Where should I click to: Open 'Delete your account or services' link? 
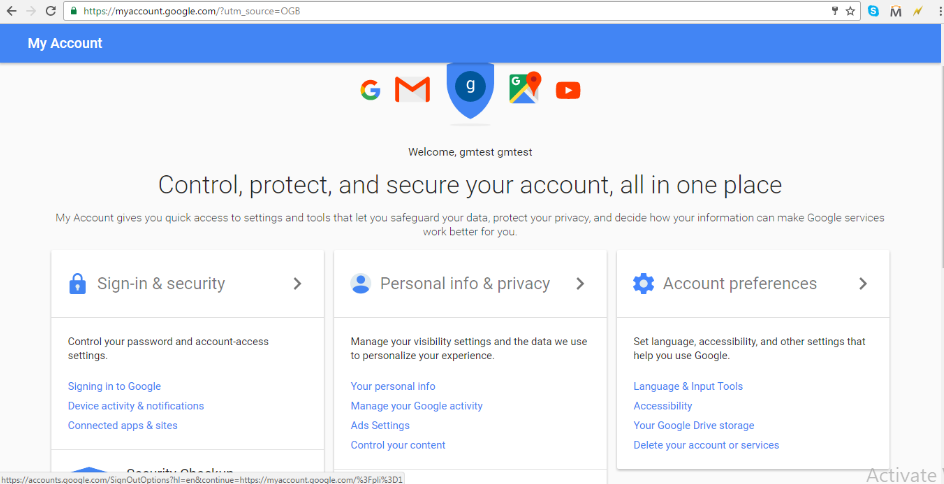706,445
